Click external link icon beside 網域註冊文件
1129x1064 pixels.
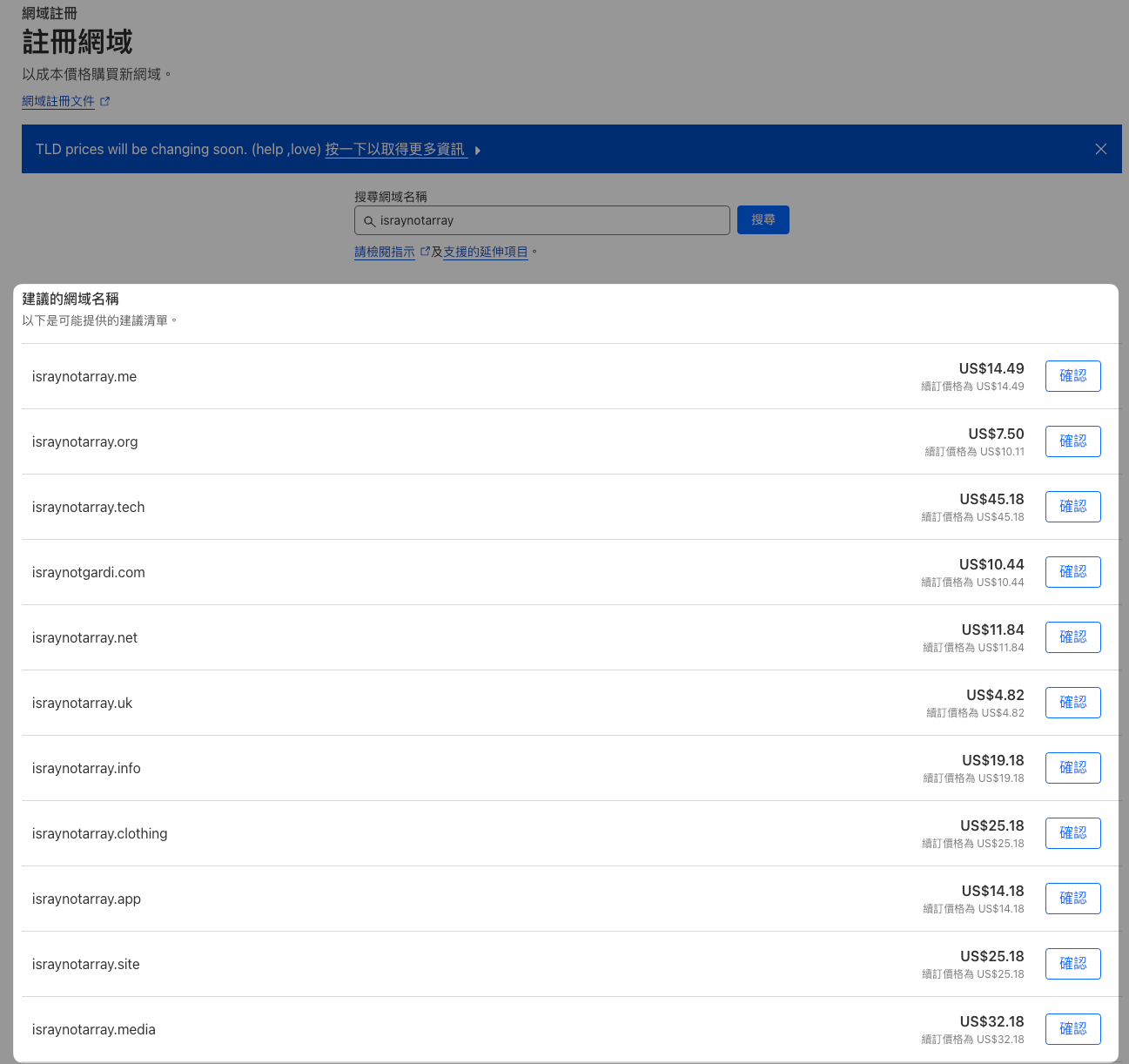105,102
